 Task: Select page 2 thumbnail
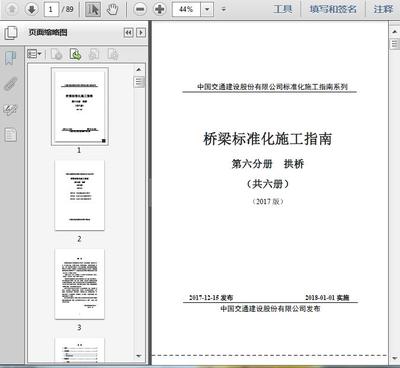click(x=79, y=195)
